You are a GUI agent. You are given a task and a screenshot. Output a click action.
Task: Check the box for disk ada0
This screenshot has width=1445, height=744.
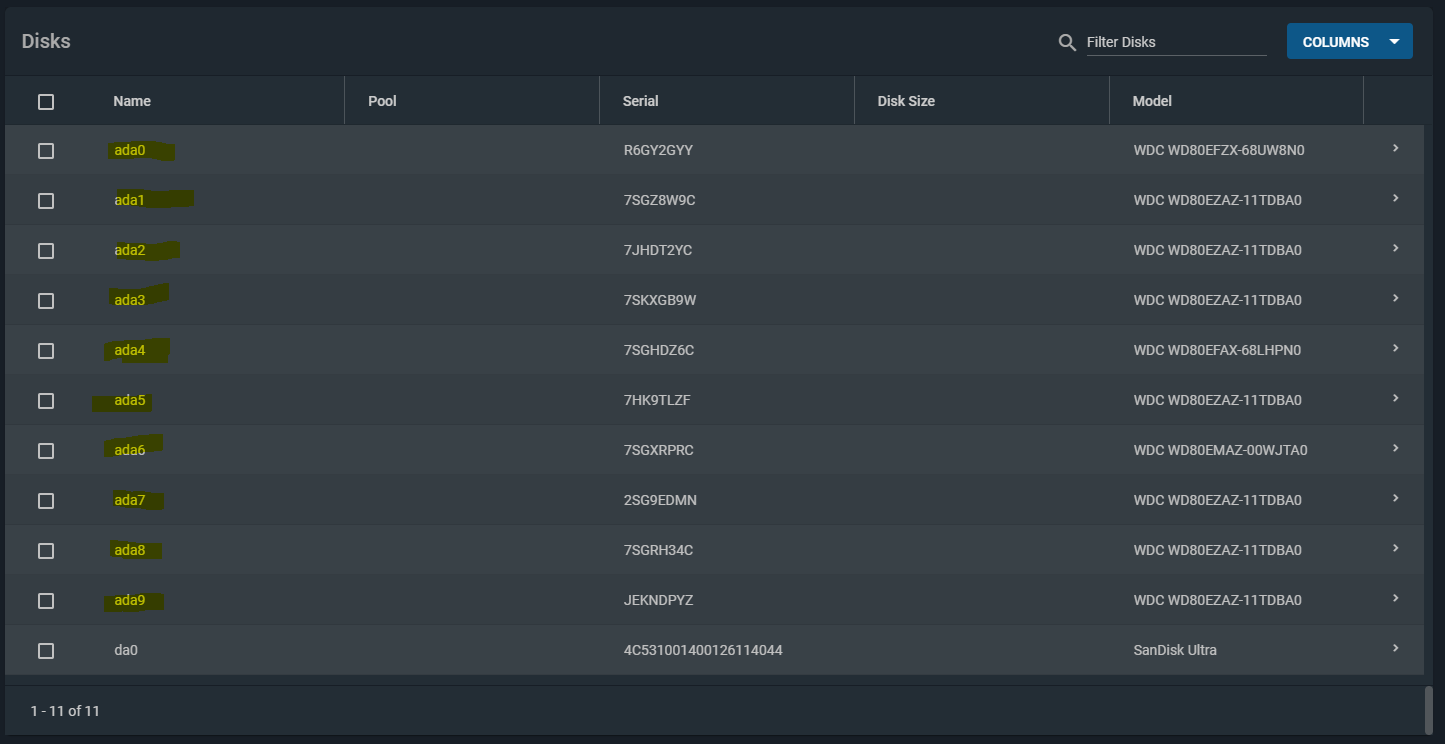(x=46, y=151)
